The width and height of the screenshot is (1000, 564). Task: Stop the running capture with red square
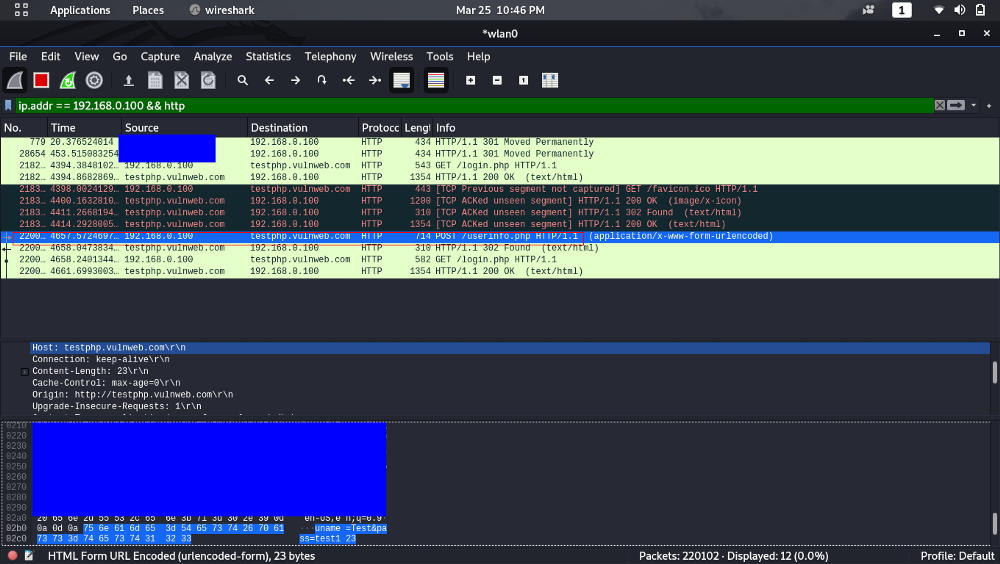41,80
